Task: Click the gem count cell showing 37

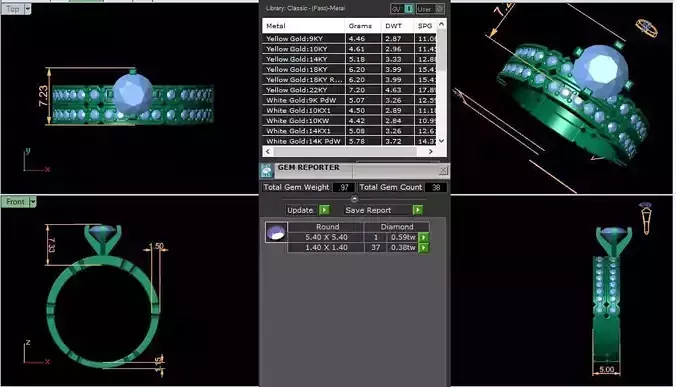Action: pyautogui.click(x=376, y=248)
